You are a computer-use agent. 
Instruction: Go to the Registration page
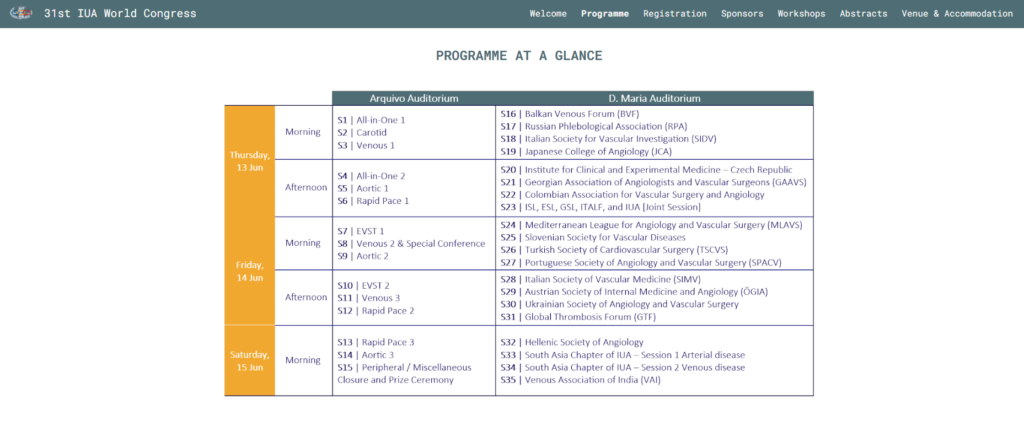coord(675,14)
